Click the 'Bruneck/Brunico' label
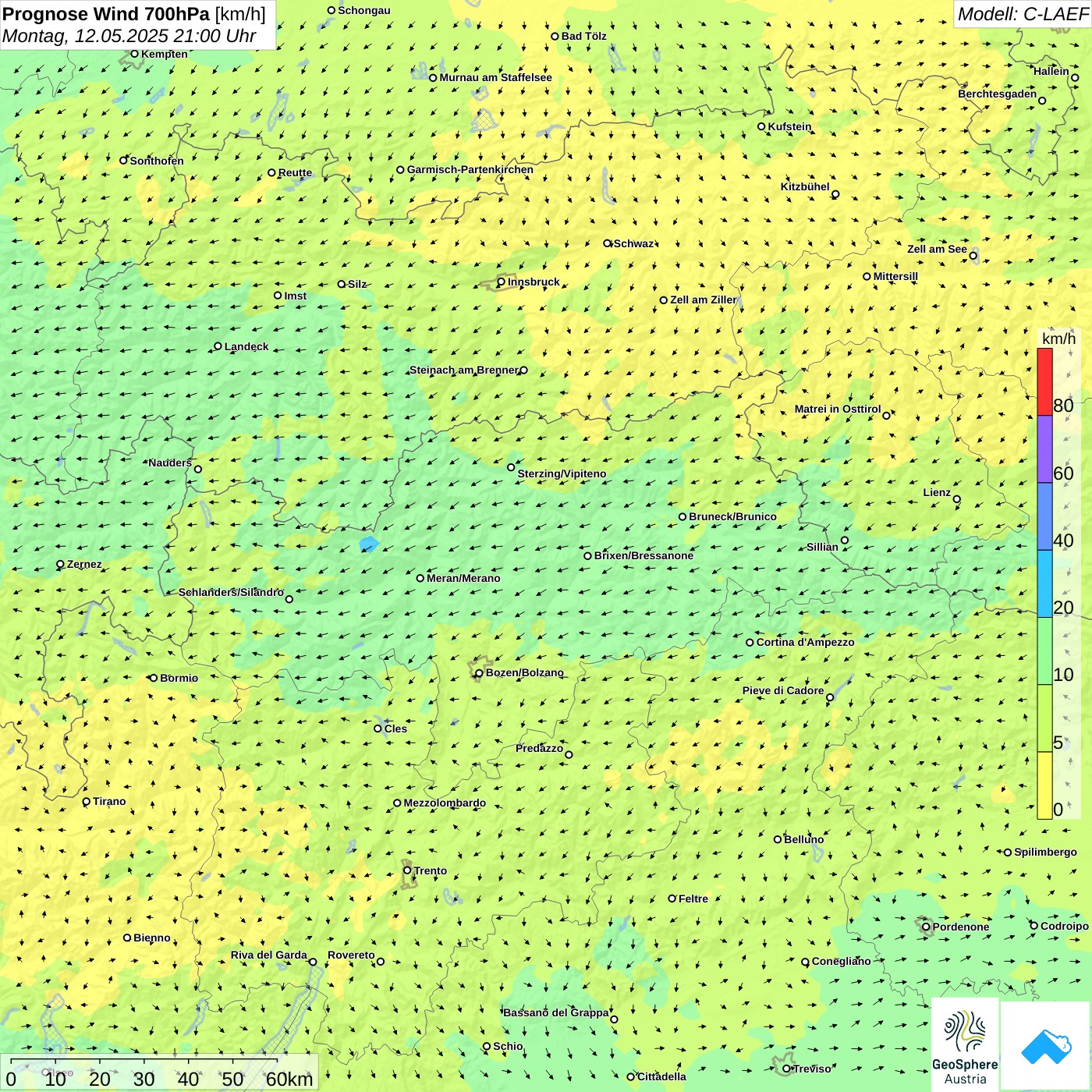This screenshot has height=1092, width=1092. [x=733, y=516]
